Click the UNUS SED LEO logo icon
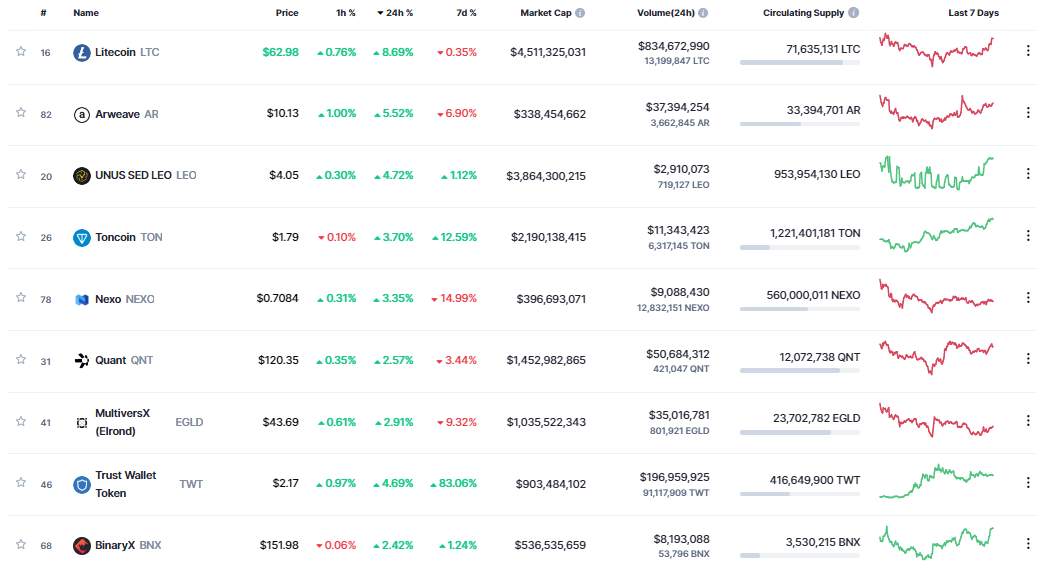The image size is (1064, 569). point(81,176)
